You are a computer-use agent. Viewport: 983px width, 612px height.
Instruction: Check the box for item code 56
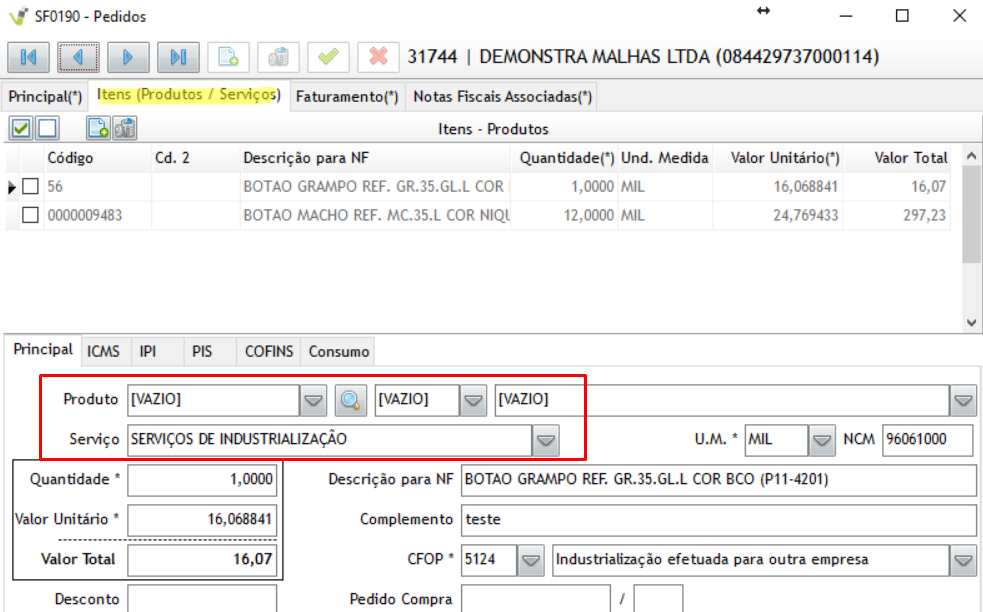tap(31, 187)
